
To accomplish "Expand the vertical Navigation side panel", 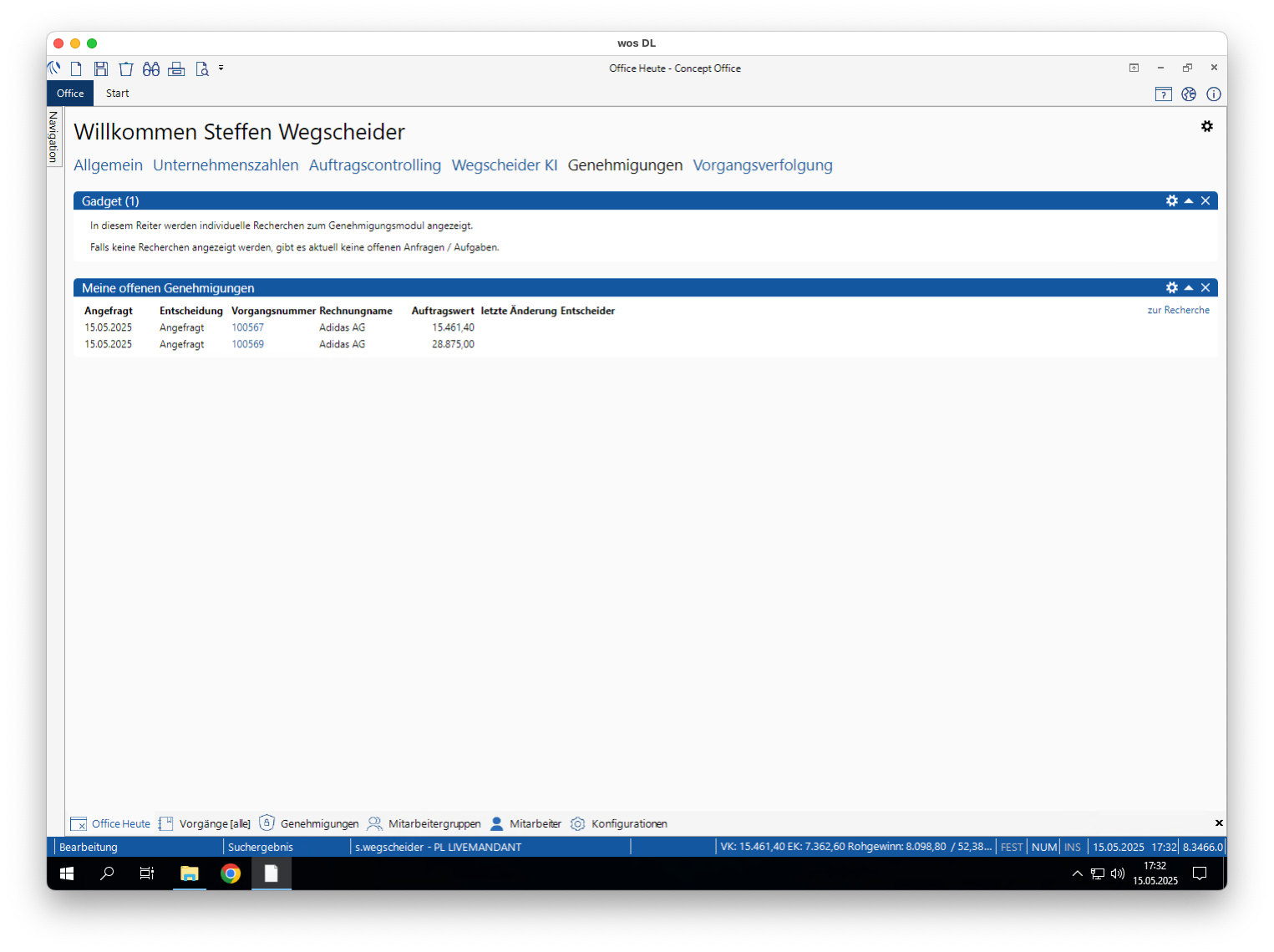I will click(54, 137).
